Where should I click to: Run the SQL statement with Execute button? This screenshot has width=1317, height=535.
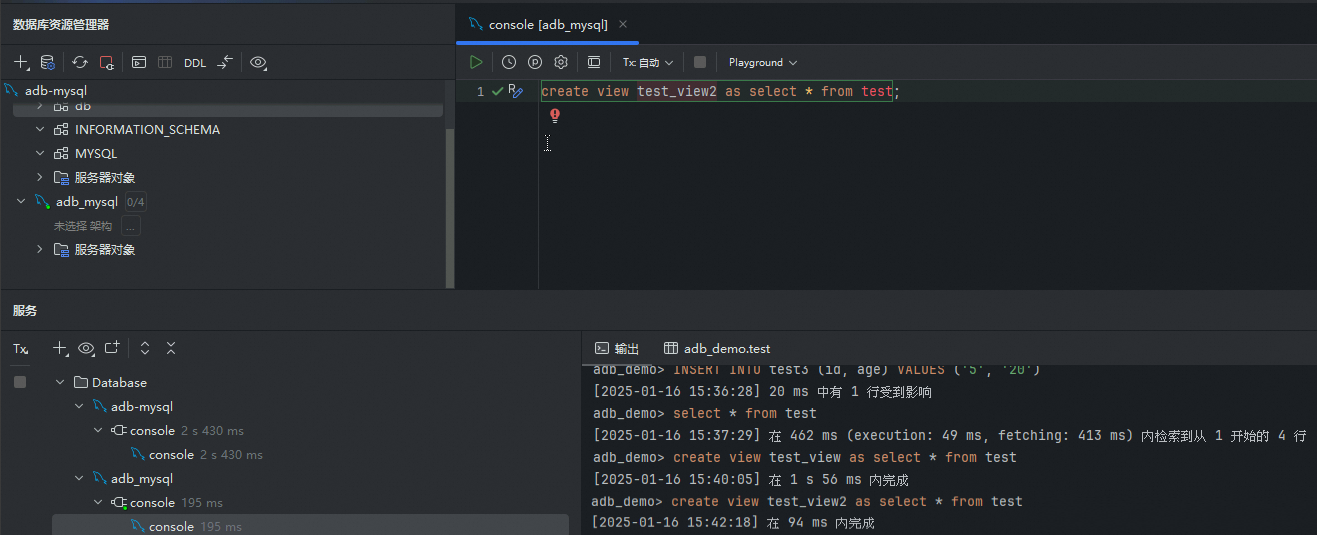pyautogui.click(x=476, y=62)
